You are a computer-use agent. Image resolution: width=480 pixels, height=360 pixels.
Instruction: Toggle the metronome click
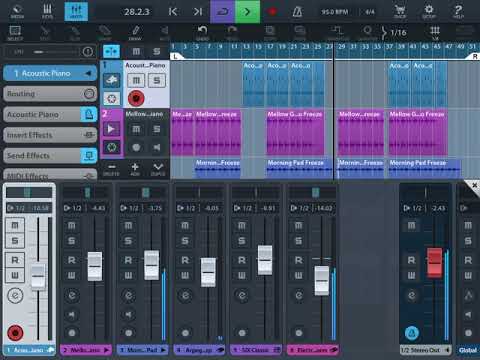coord(297,12)
